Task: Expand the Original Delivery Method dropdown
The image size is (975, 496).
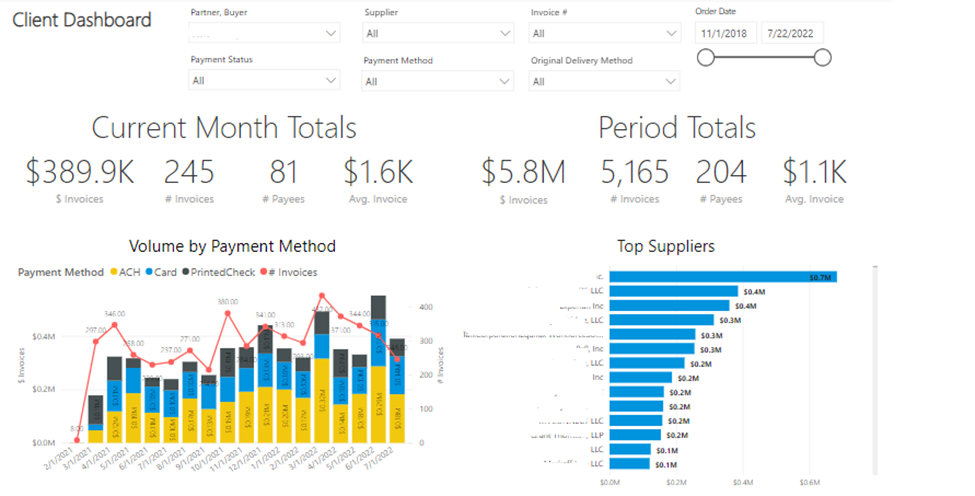Action: point(605,81)
